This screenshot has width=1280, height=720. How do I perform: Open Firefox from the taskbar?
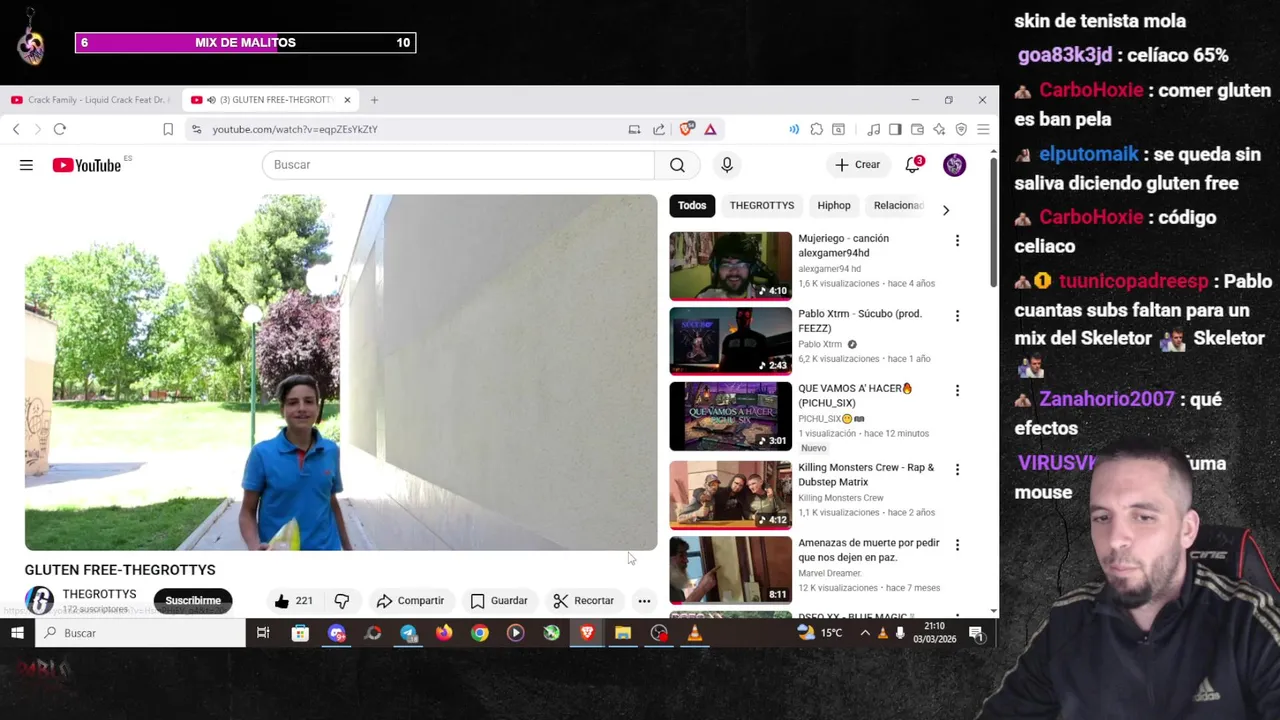click(444, 633)
